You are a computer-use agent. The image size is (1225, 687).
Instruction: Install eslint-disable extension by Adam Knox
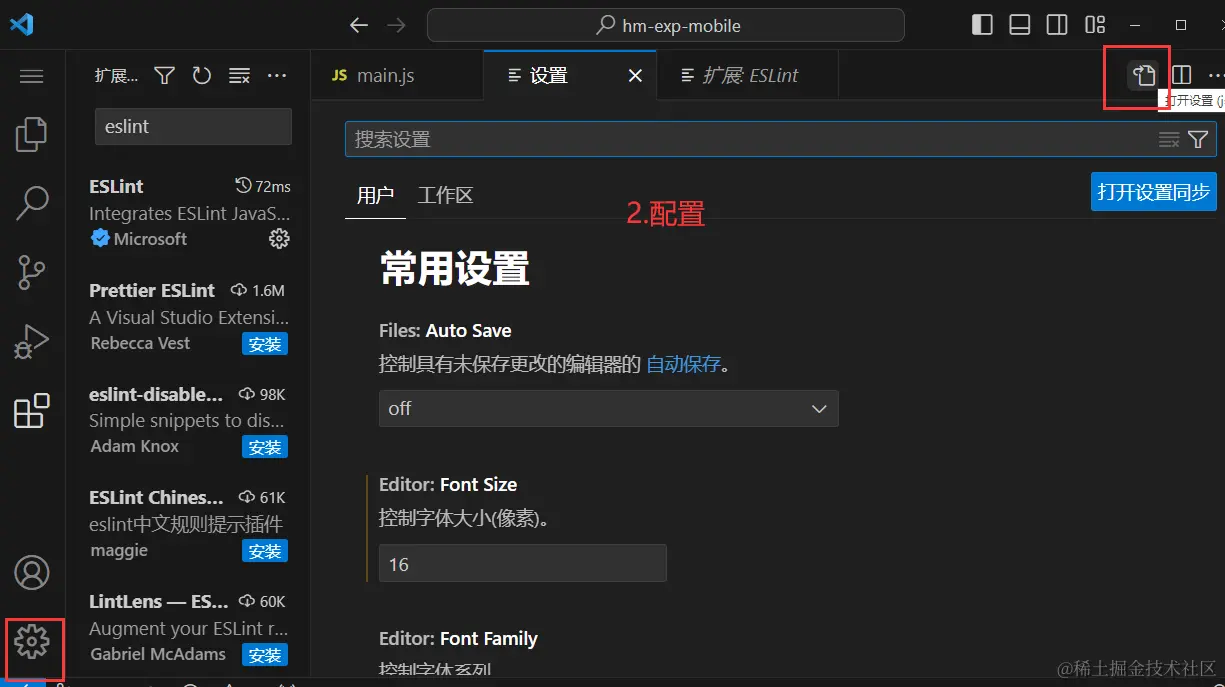pos(265,447)
